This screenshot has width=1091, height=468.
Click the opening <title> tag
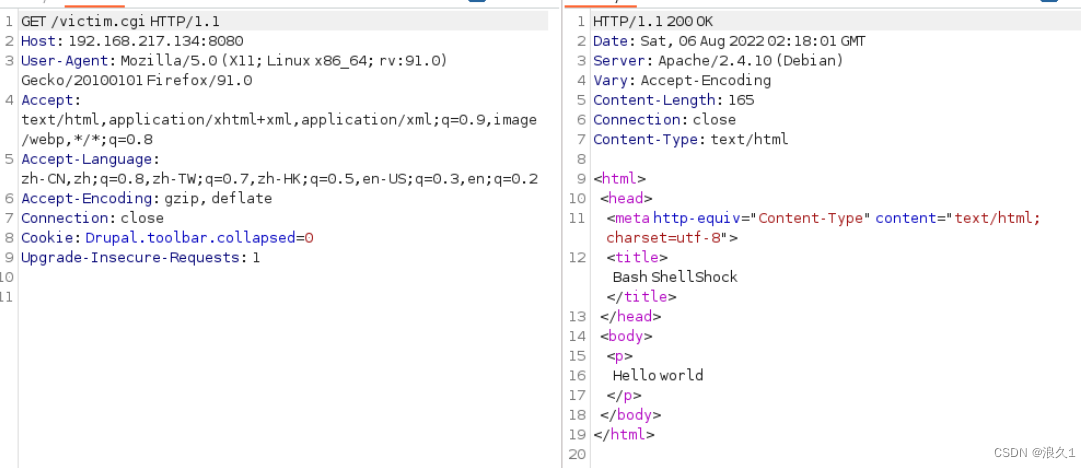(637, 257)
